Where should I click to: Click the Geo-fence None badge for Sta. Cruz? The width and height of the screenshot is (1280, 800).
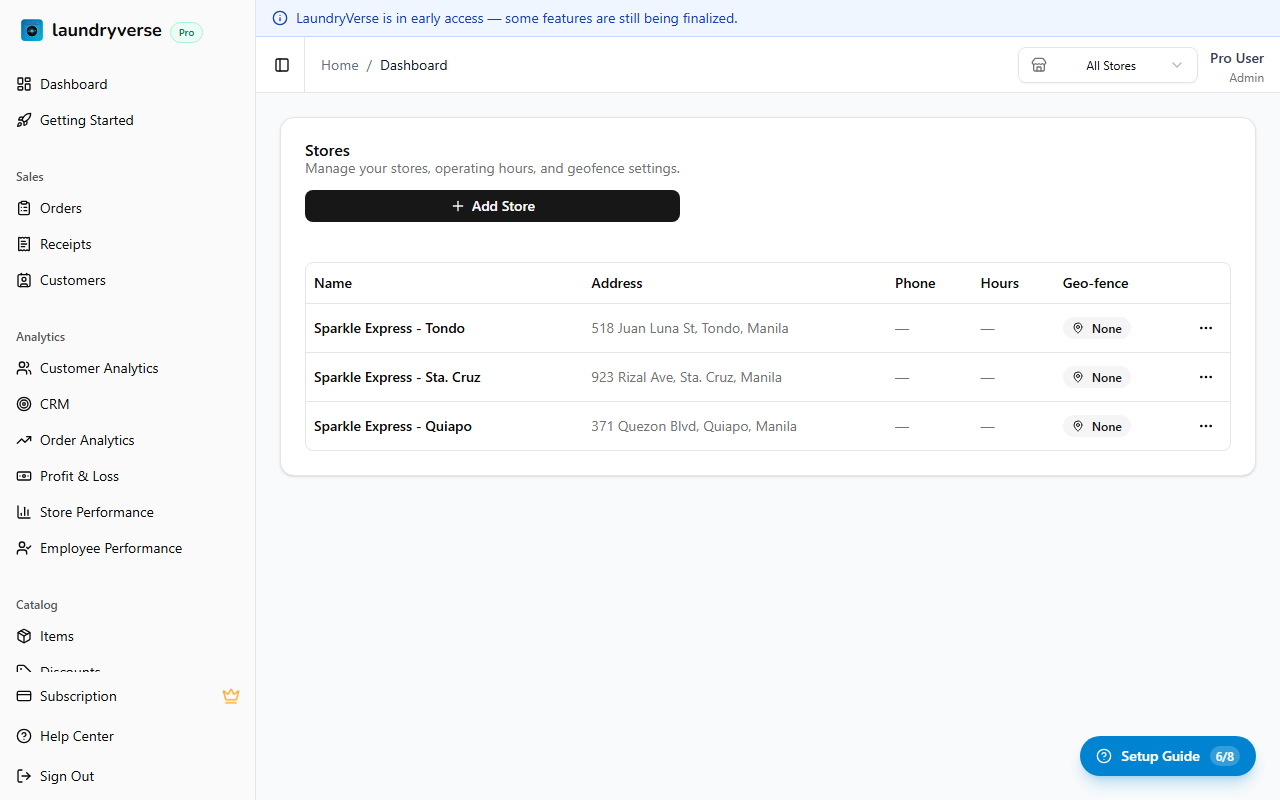click(x=1097, y=377)
